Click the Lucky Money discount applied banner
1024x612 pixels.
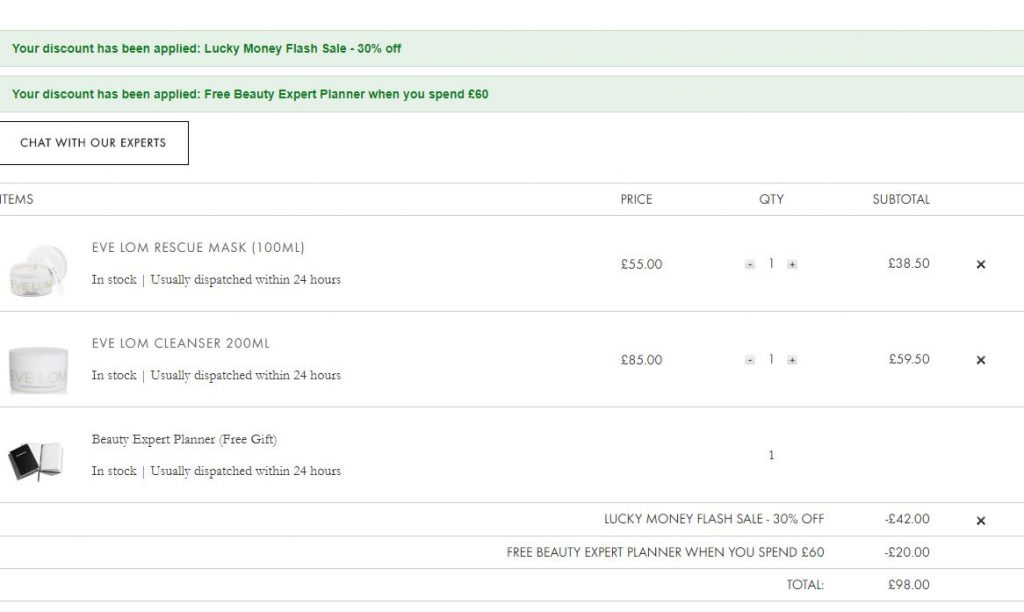(x=207, y=49)
